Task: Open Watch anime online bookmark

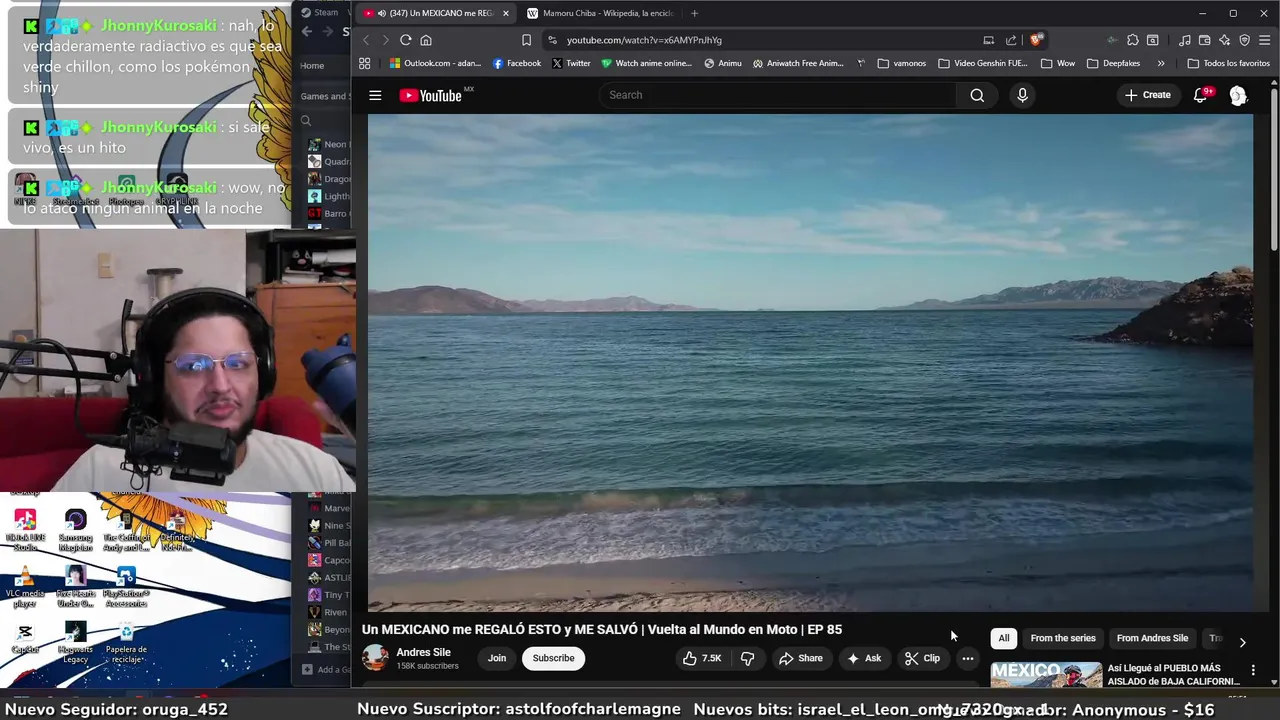Action: tap(646, 63)
